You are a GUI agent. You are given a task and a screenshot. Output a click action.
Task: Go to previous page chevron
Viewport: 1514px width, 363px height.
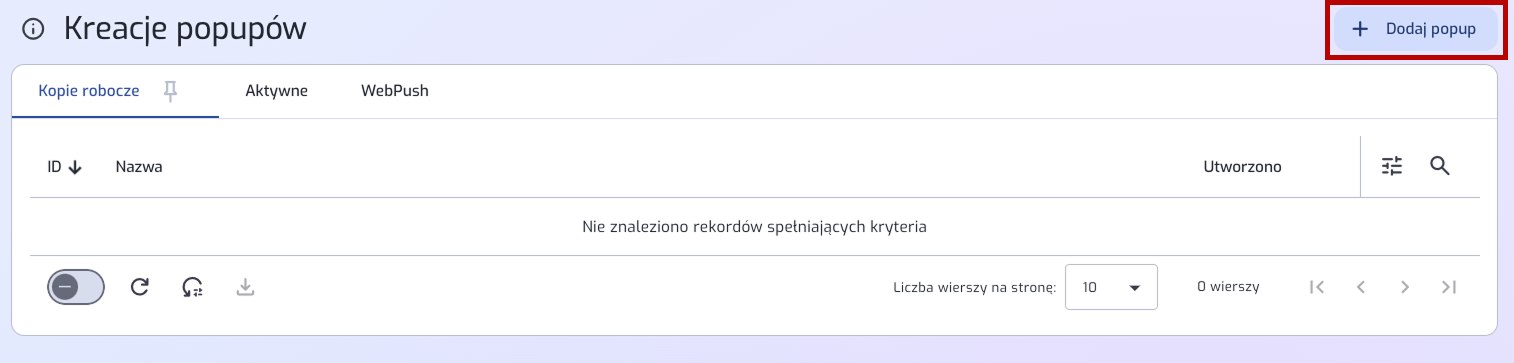(1361, 287)
